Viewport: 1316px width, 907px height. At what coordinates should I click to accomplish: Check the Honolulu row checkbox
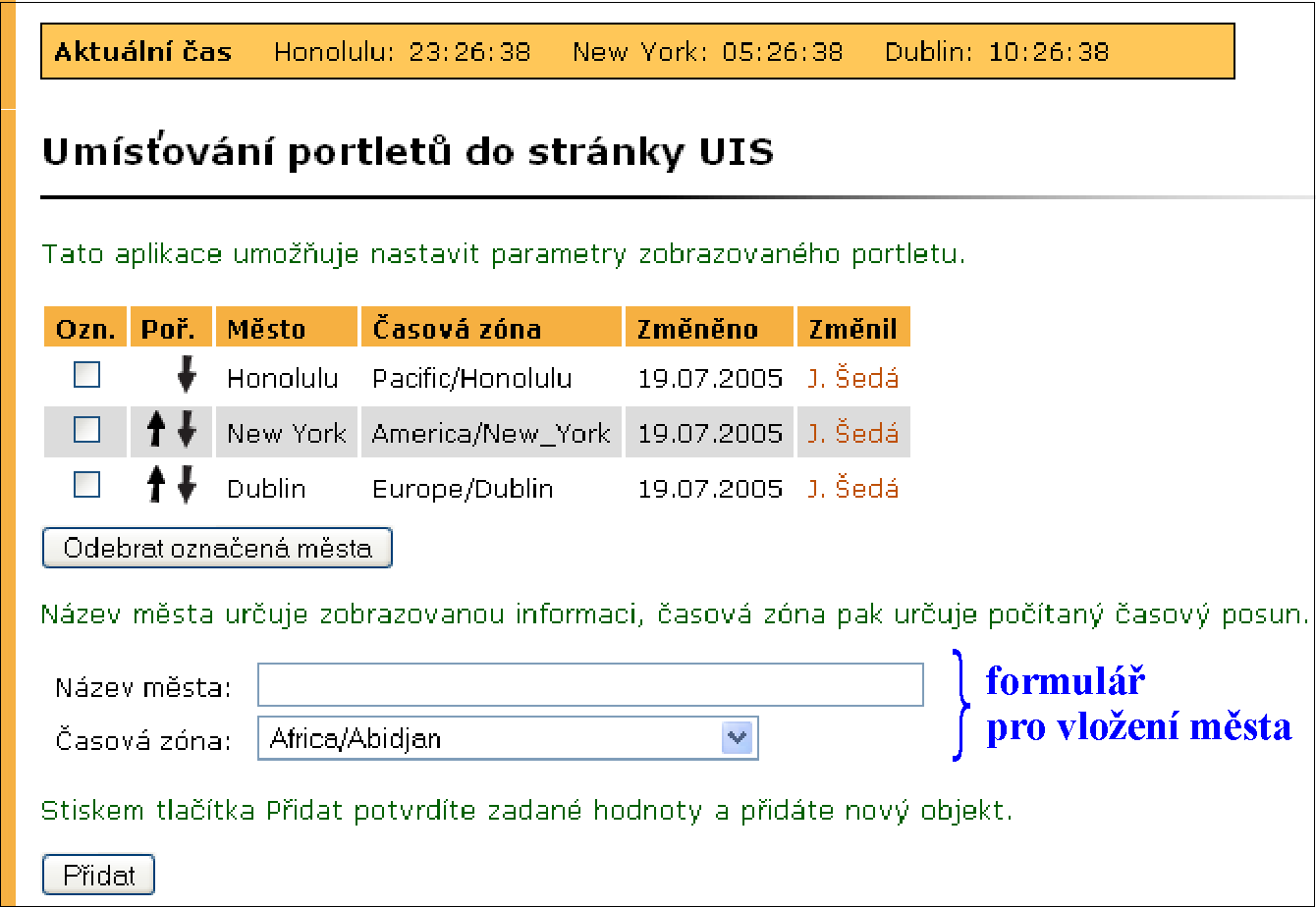87,374
